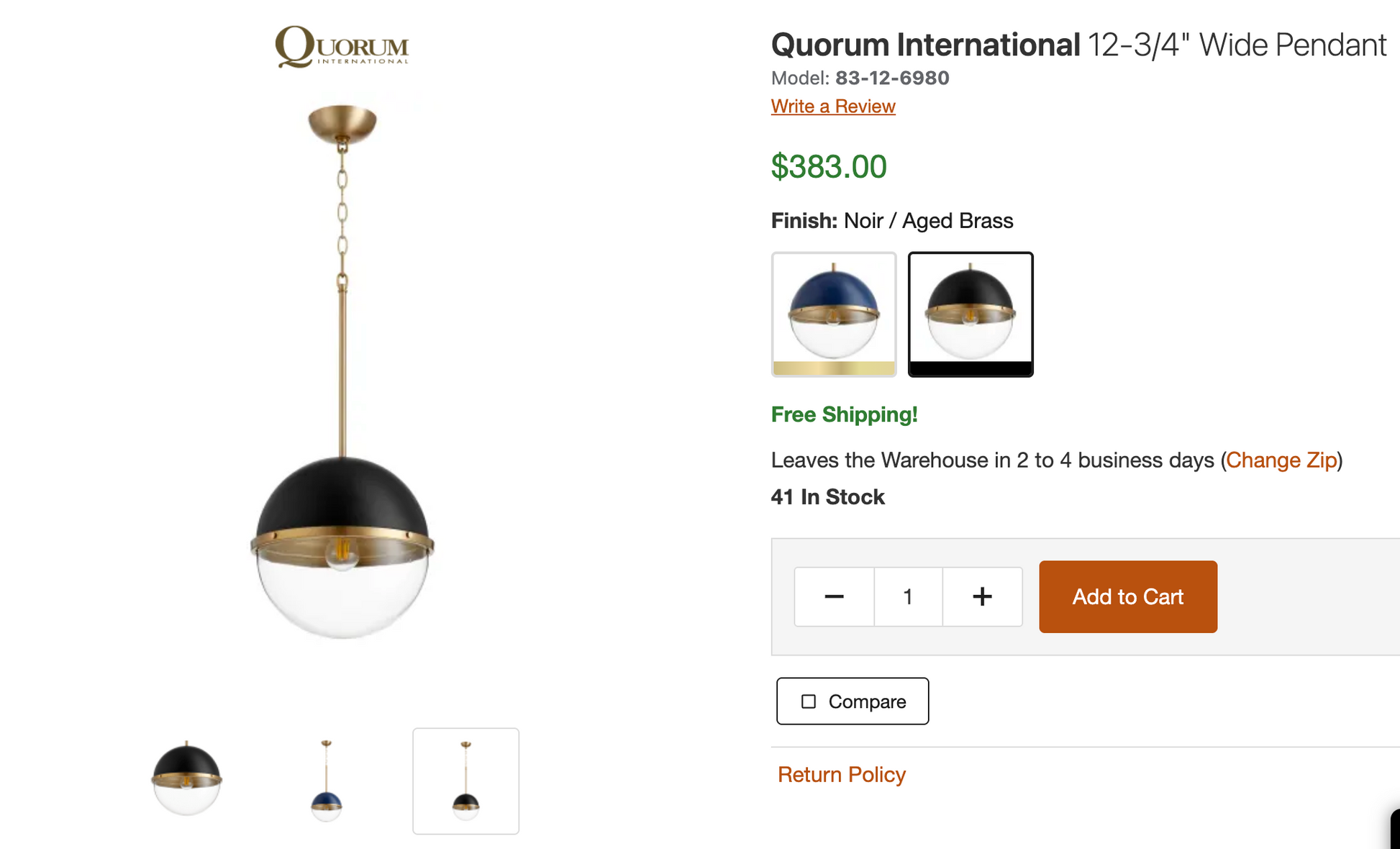Decrease quantity with the minus button
1400x849 pixels.
coord(834,596)
